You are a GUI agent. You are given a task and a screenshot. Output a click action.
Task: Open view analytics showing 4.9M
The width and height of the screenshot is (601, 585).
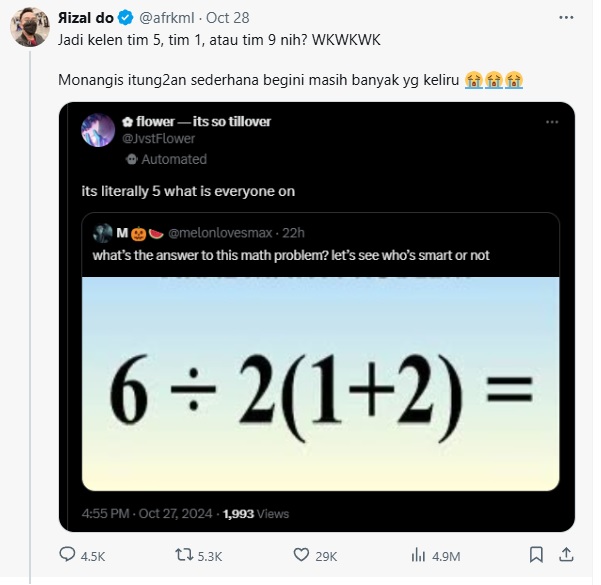(418, 555)
